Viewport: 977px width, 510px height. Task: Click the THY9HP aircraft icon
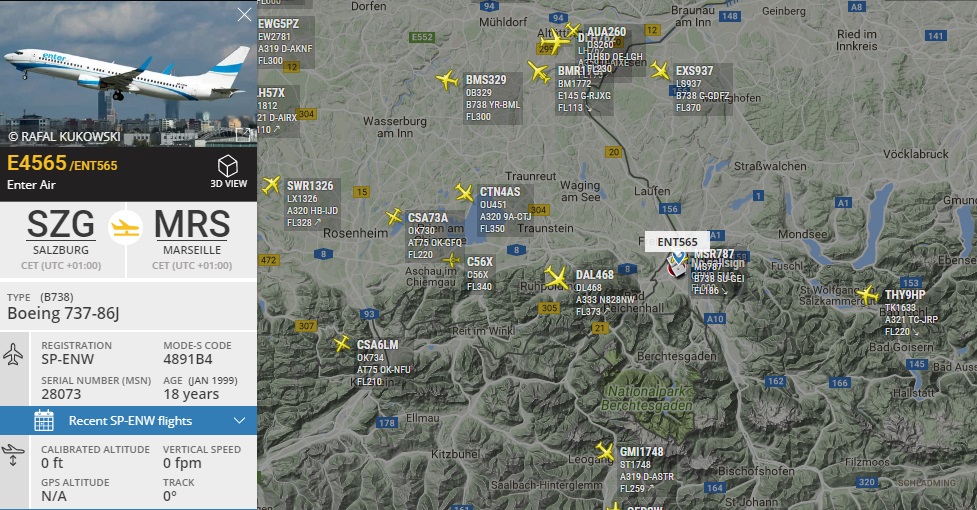tap(867, 294)
